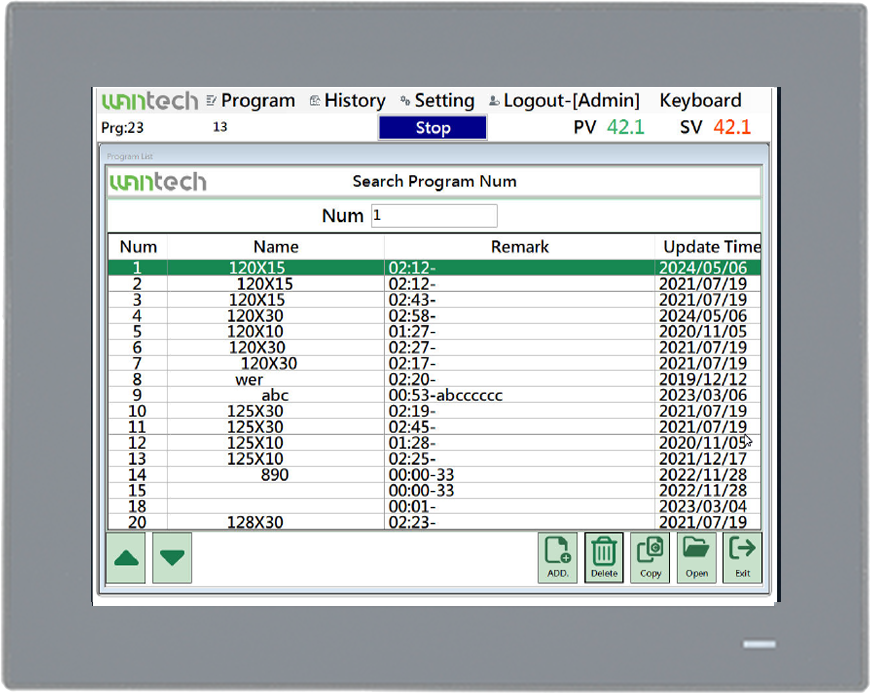
Task: Select program 11 with remark 02:45-
Action: 434,427
